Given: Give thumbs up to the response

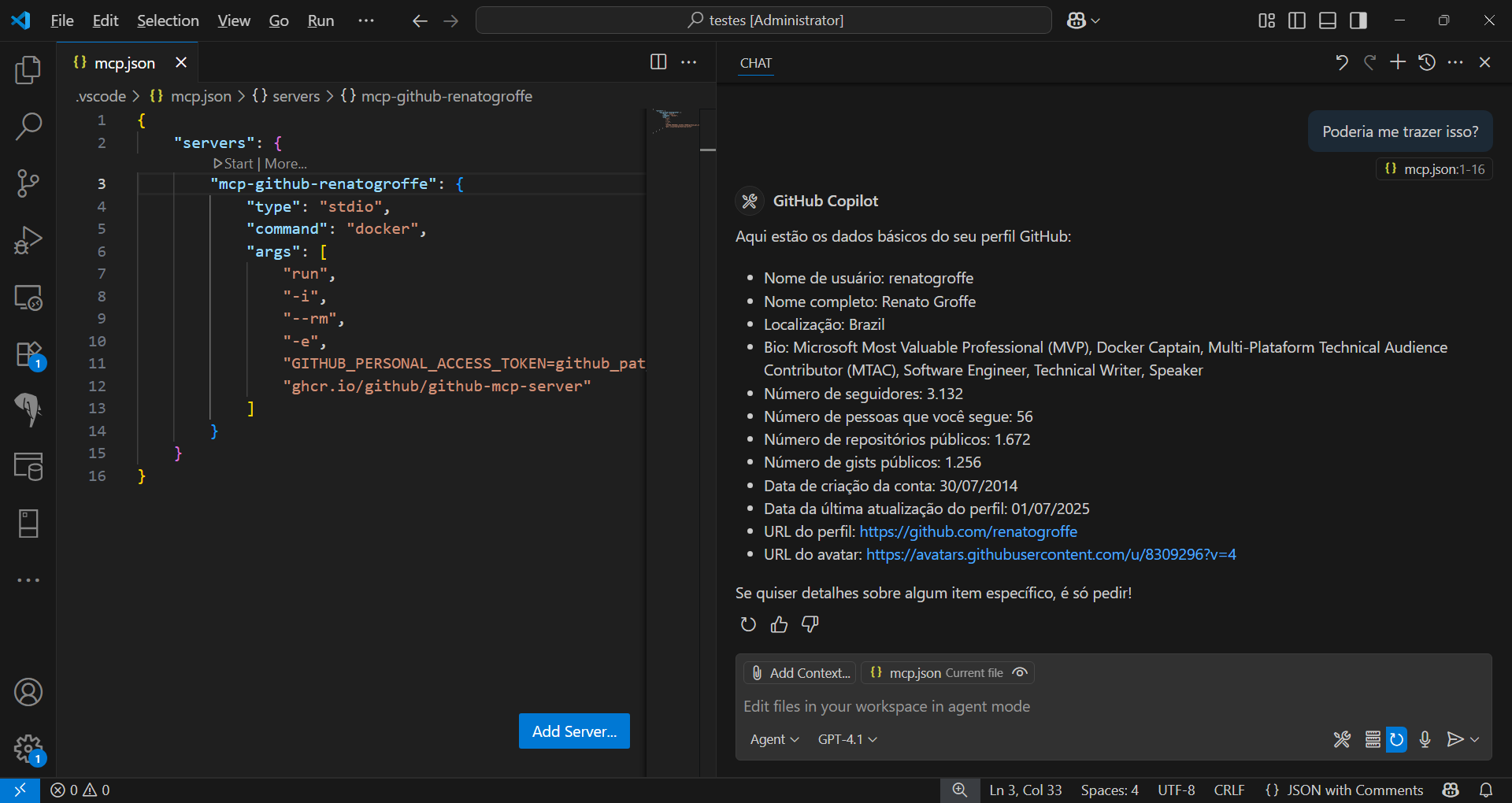Looking at the screenshot, I should [x=779, y=624].
